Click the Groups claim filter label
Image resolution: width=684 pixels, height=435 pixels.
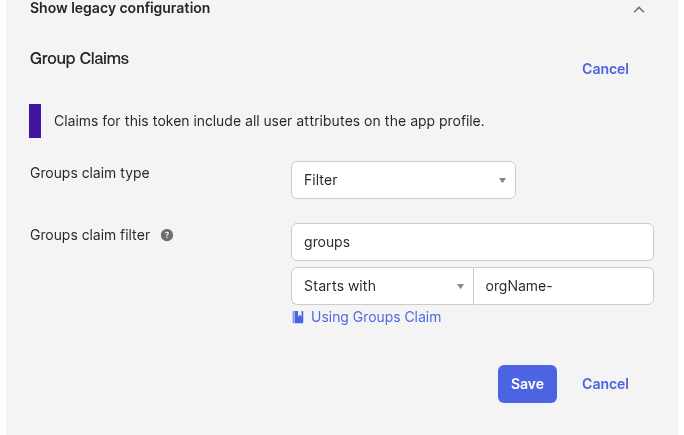[90, 235]
